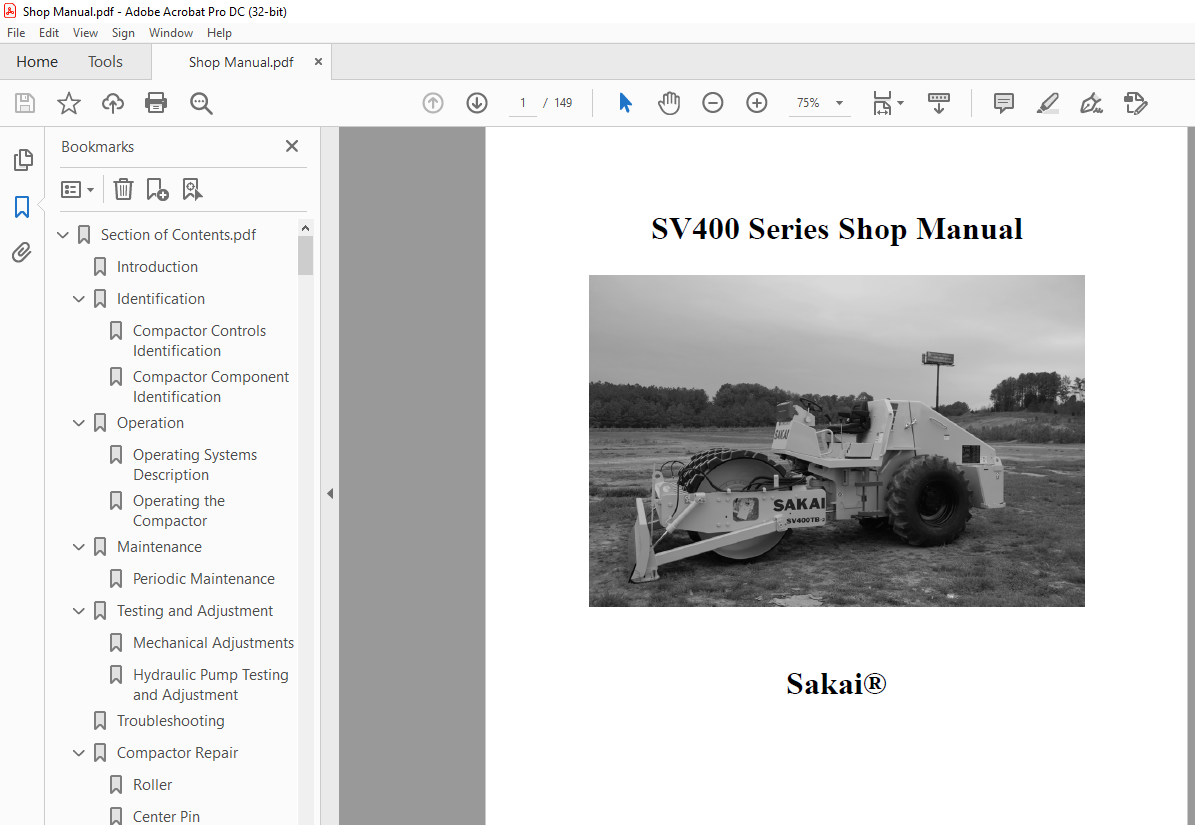This screenshot has height=825, width=1195.
Task: Click the cloud upload icon
Action: coord(113,103)
